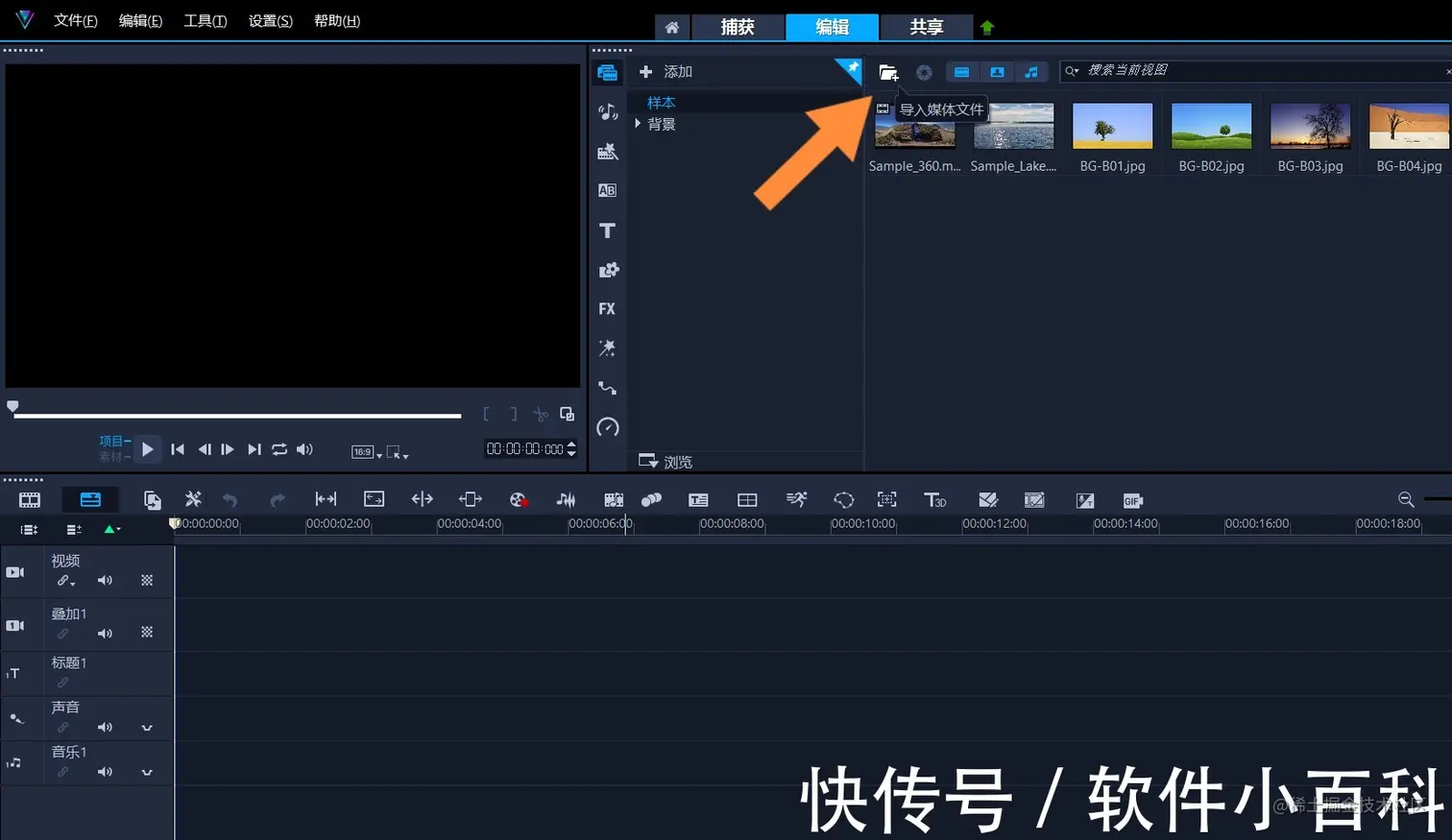Open the Media library panel icon
Screen dimensions: 1452x840
(x=607, y=72)
